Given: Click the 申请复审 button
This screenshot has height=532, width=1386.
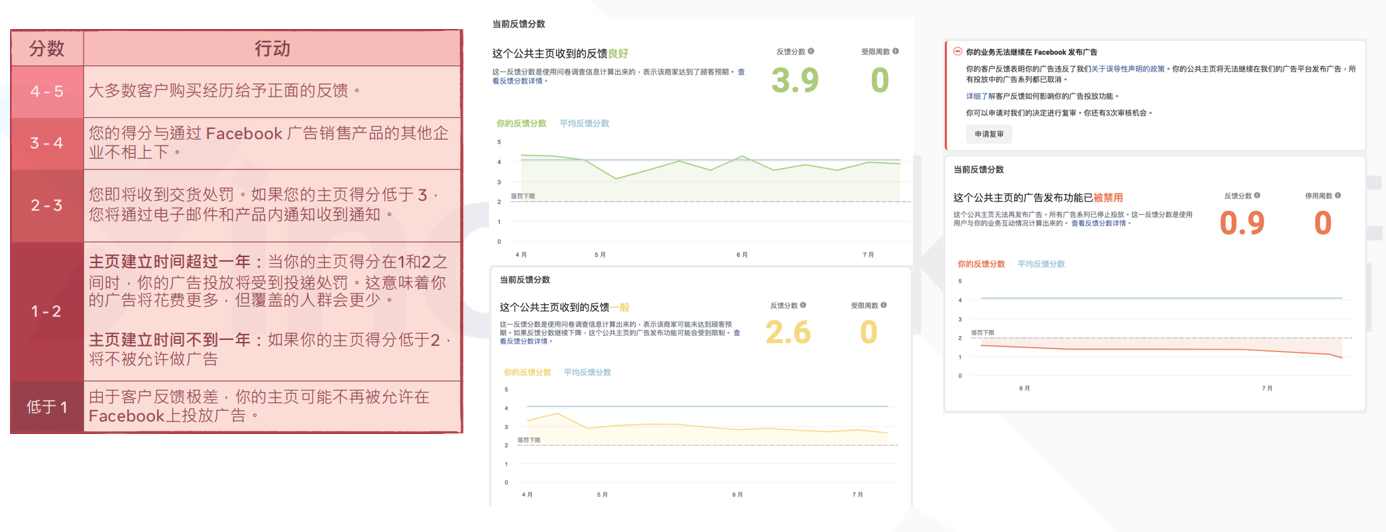Looking at the screenshot, I should pos(989,134).
